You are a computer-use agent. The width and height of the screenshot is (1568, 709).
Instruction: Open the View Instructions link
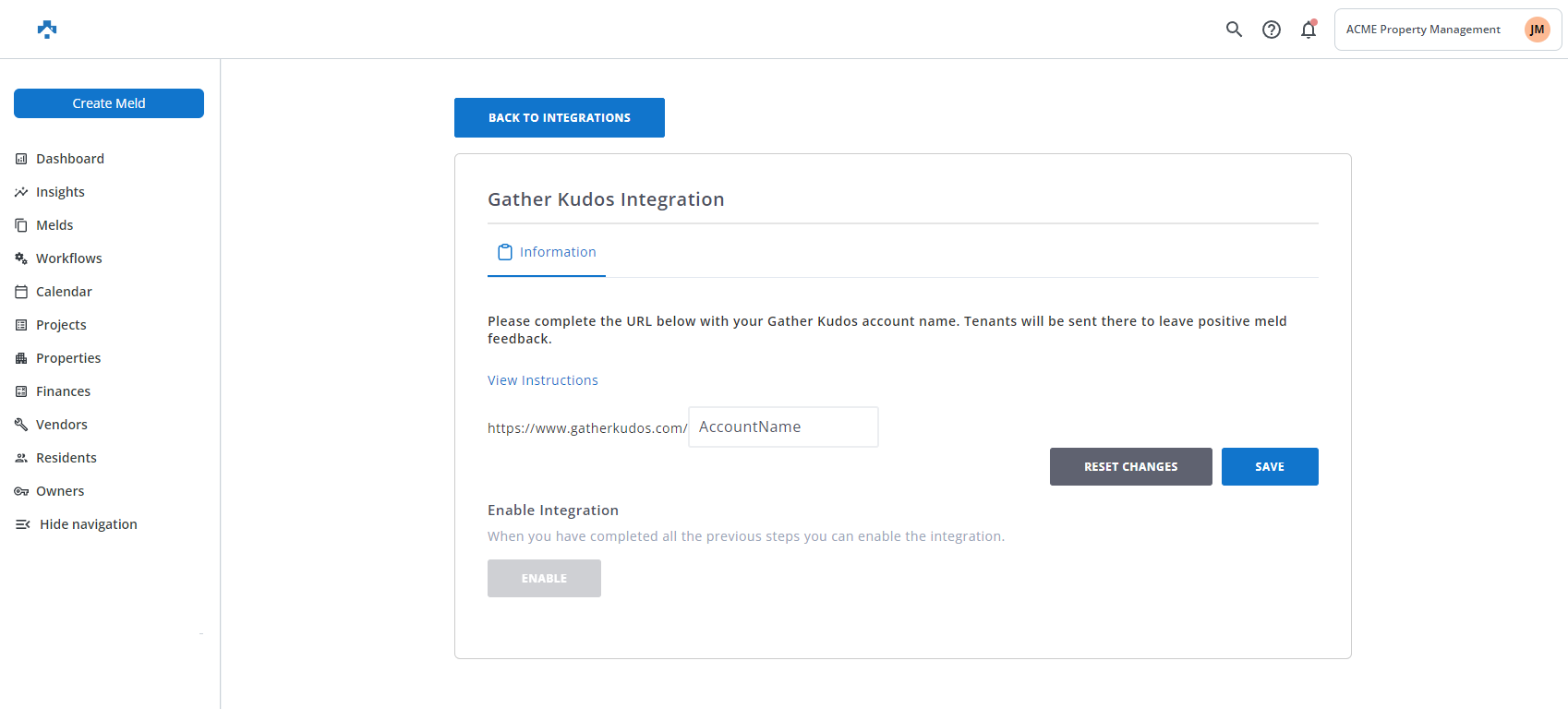(543, 380)
